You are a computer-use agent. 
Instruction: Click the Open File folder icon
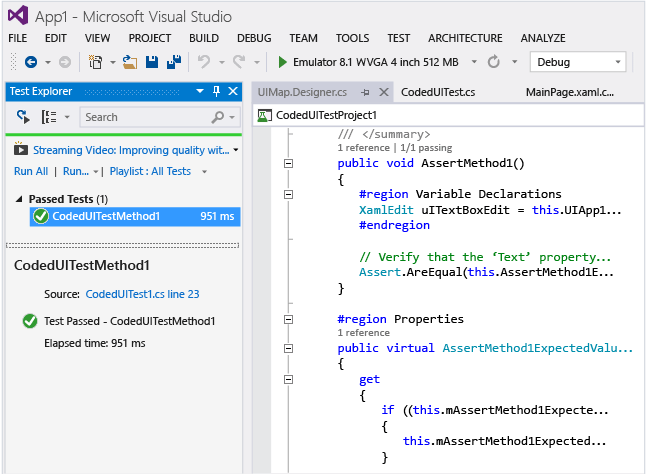pyautogui.click(x=130, y=62)
